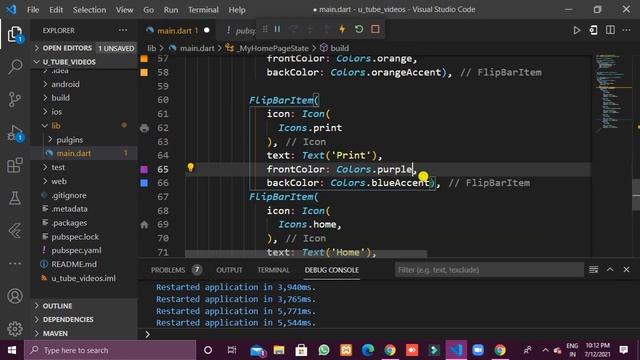Switch to the TERMINAL panel tab
This screenshot has width=640, height=360.
[x=273, y=270]
